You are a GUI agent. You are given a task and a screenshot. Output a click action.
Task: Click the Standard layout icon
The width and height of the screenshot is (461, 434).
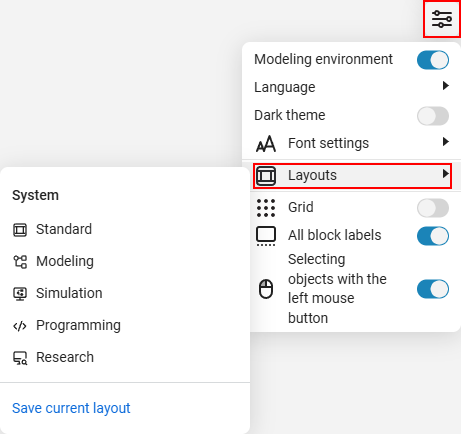pyautogui.click(x=20, y=230)
